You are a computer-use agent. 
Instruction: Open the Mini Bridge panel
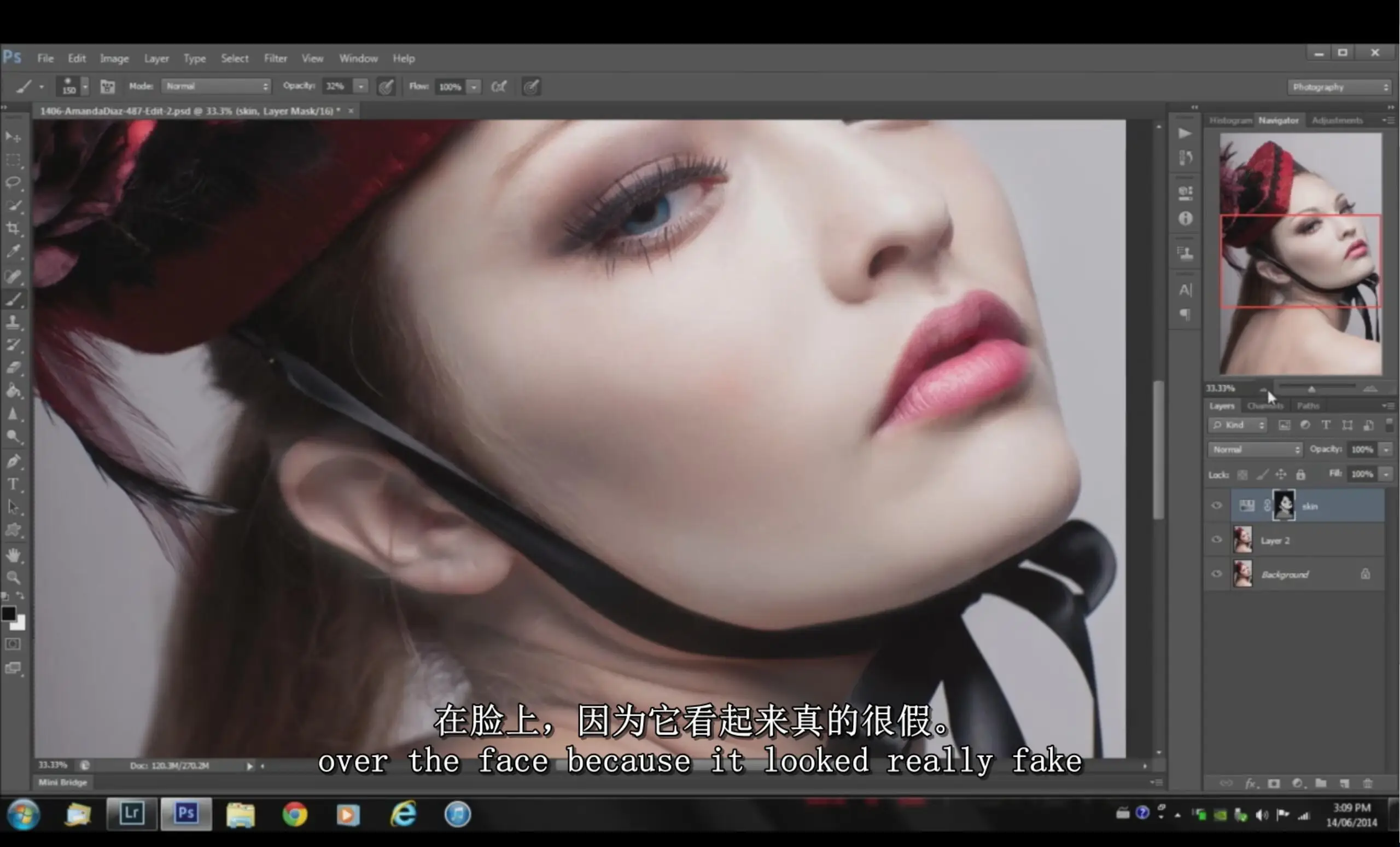[62, 782]
